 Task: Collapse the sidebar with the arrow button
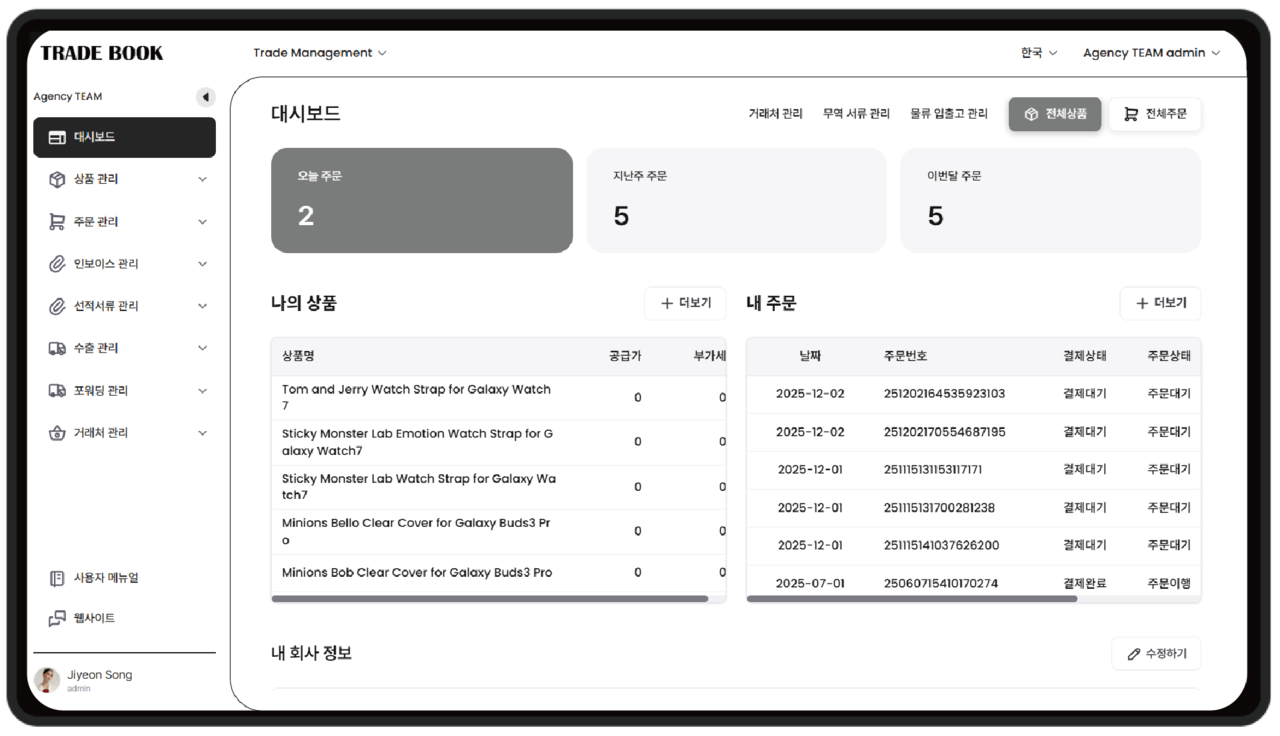205,97
